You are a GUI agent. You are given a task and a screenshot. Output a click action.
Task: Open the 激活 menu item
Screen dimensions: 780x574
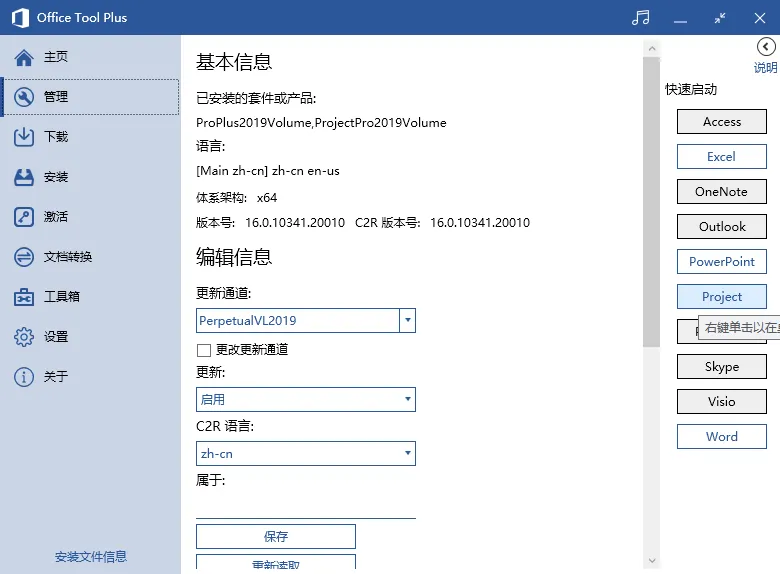[x=91, y=217]
